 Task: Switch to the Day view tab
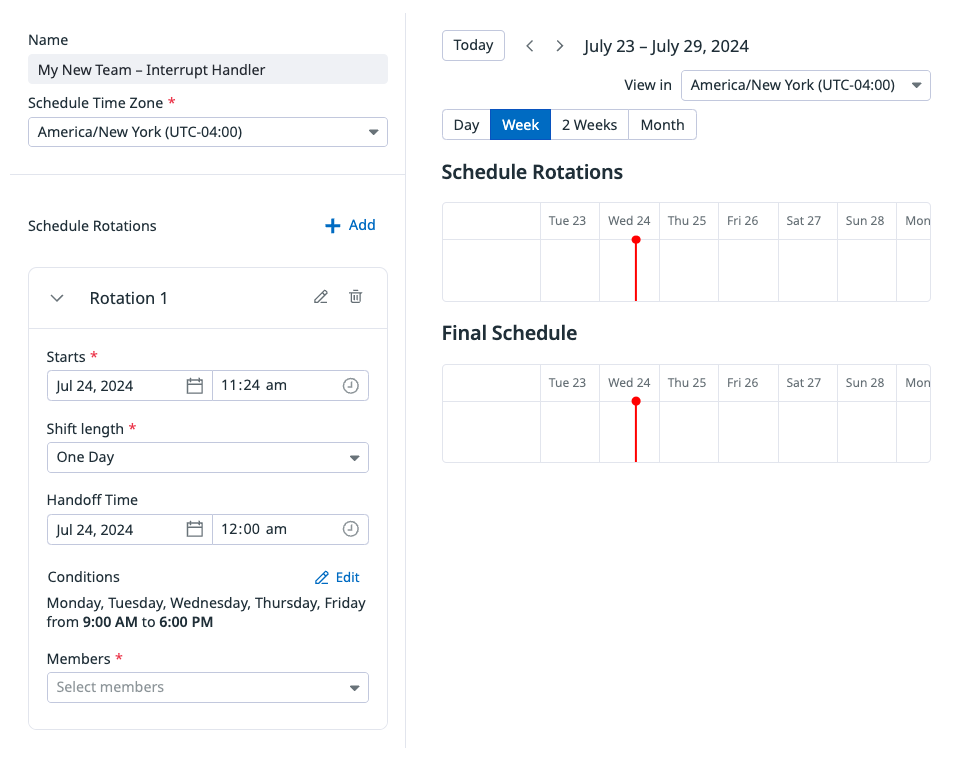pos(466,125)
